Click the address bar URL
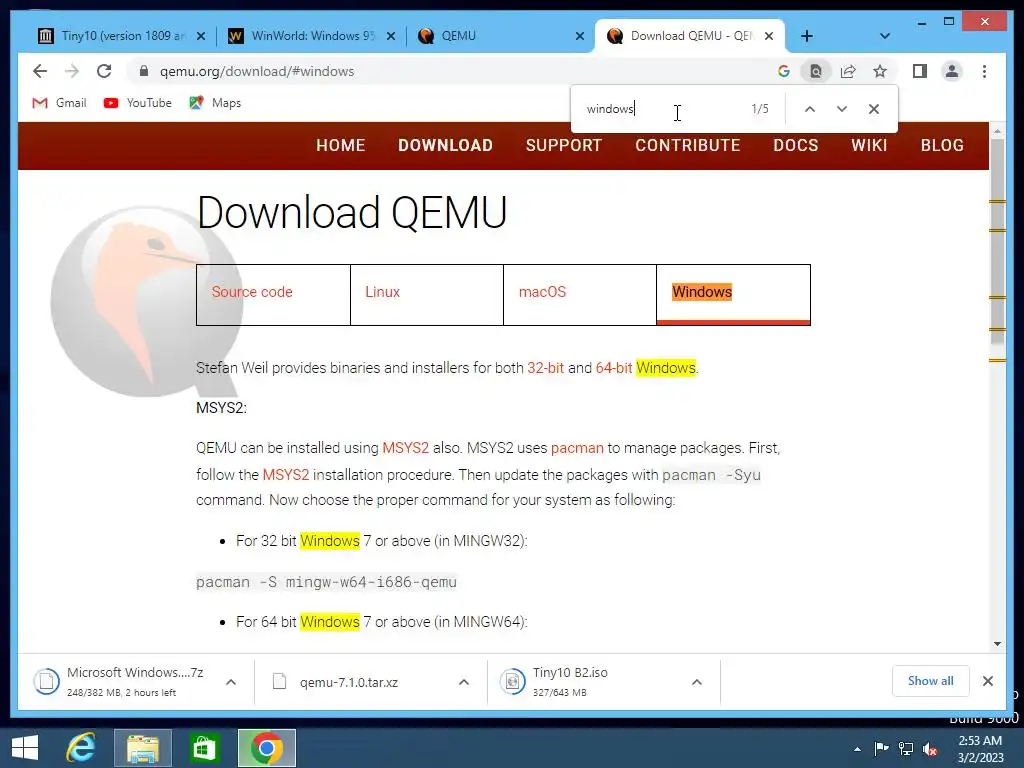 tap(257, 71)
